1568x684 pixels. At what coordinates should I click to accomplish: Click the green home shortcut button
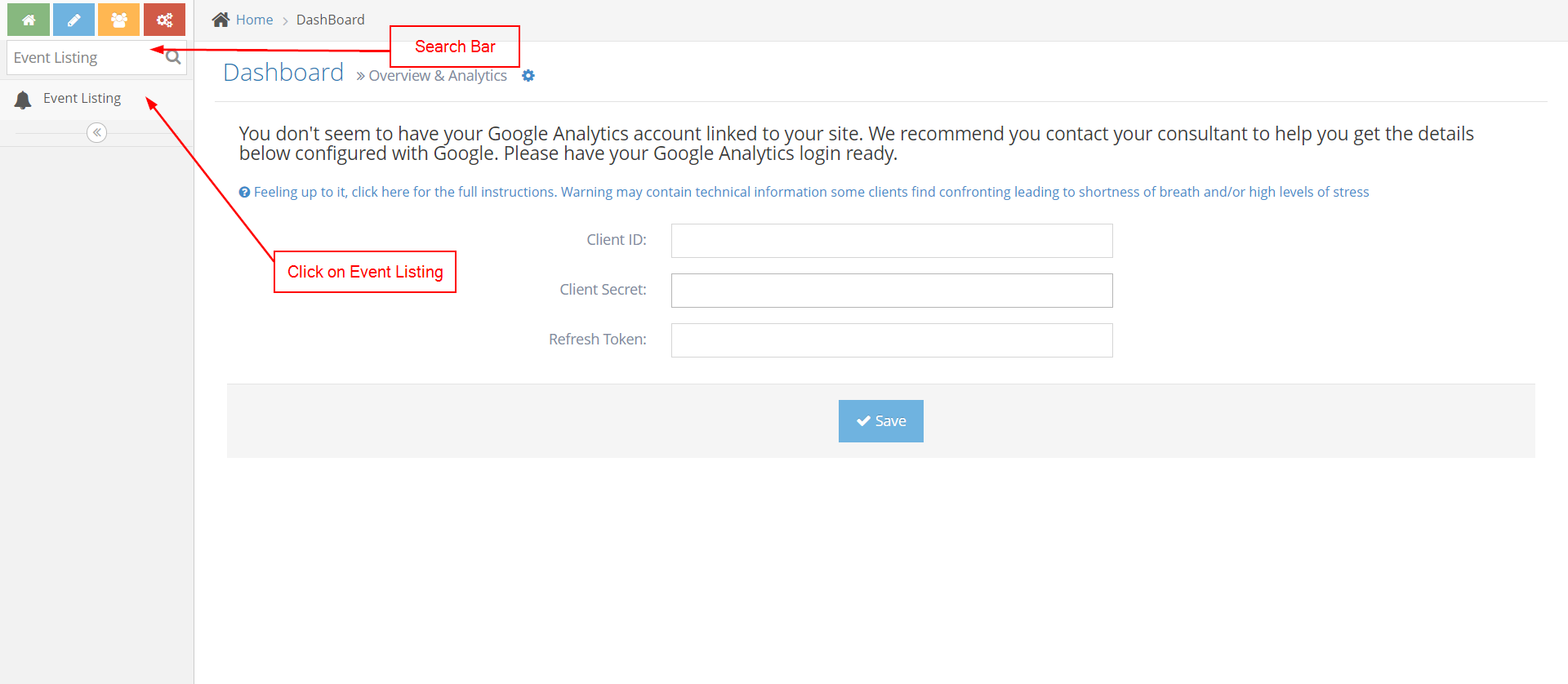(29, 20)
